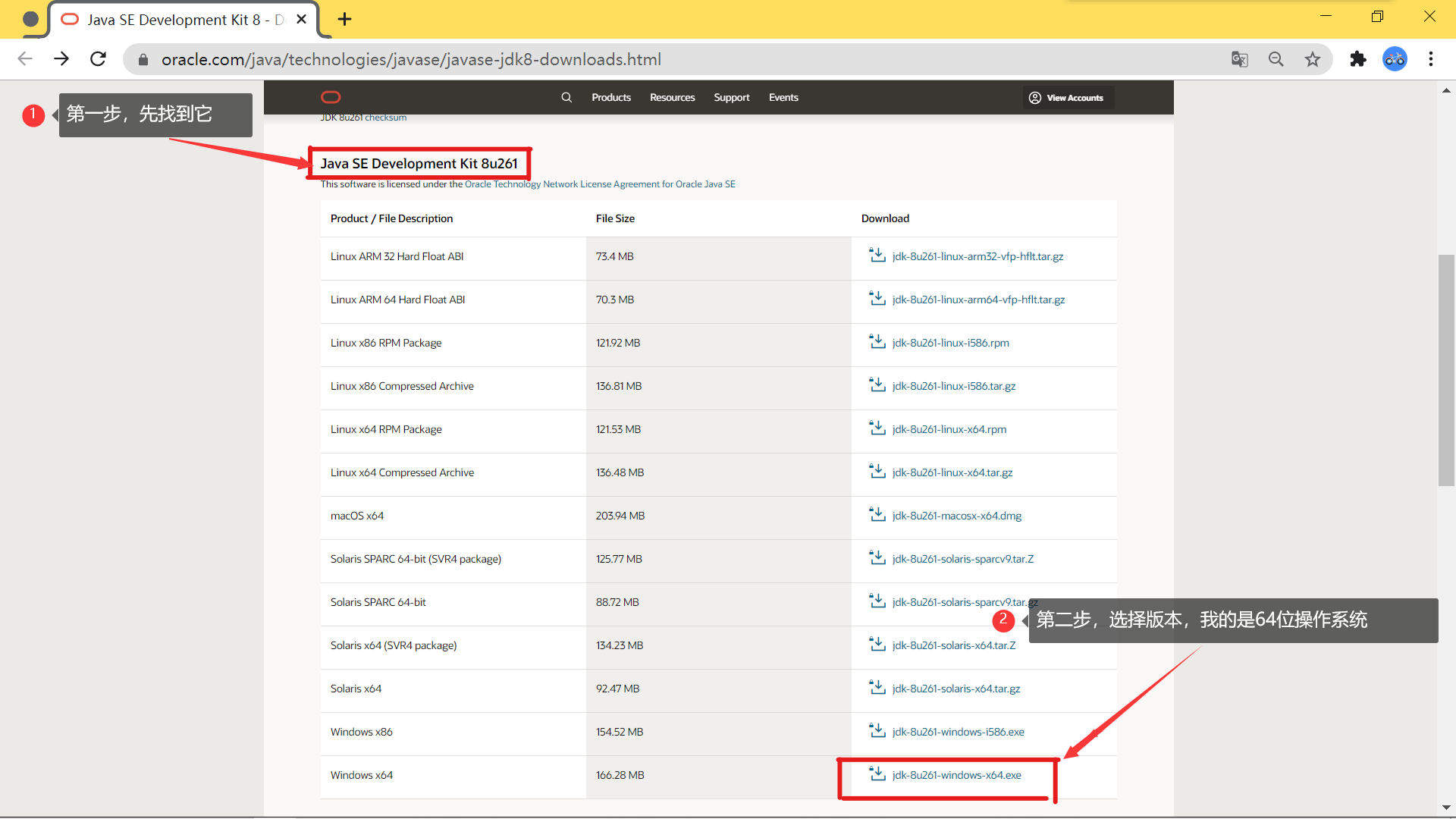The height and width of the screenshot is (819, 1456).
Task: Toggle the browser profile avatar icon
Action: 1397,59
